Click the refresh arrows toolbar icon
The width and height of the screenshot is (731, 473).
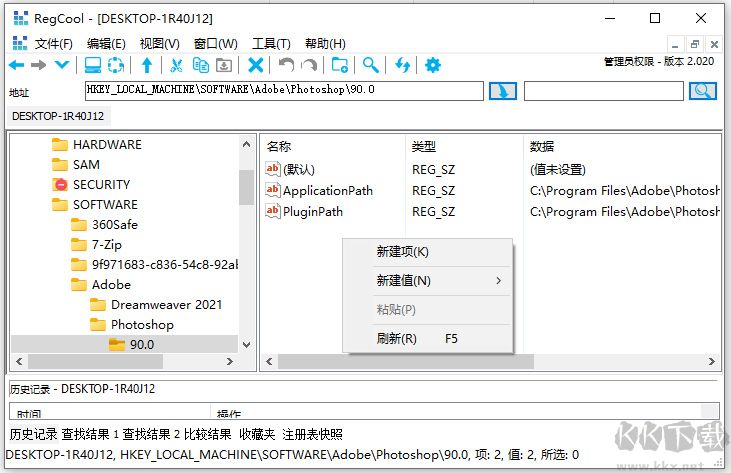(402, 65)
